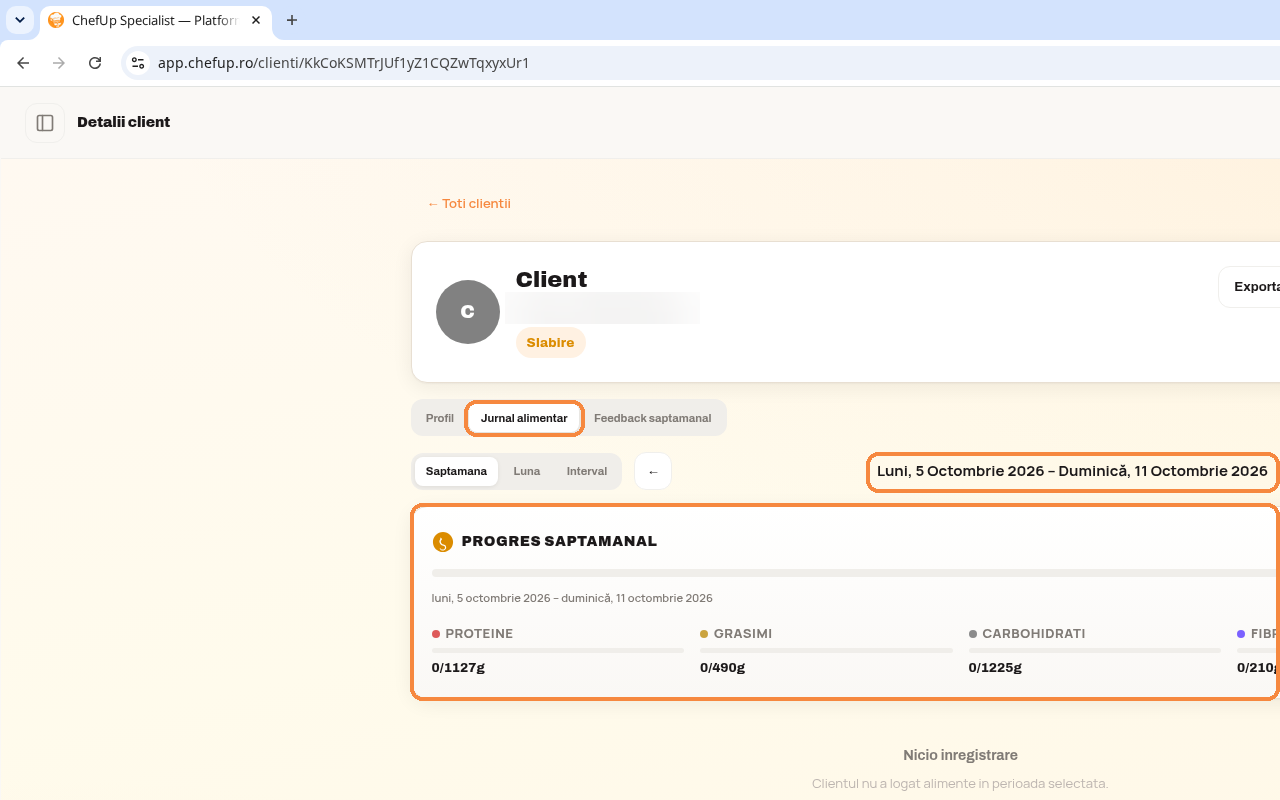
Task: Click the Carbohidrati progress bar
Action: (x=1095, y=650)
